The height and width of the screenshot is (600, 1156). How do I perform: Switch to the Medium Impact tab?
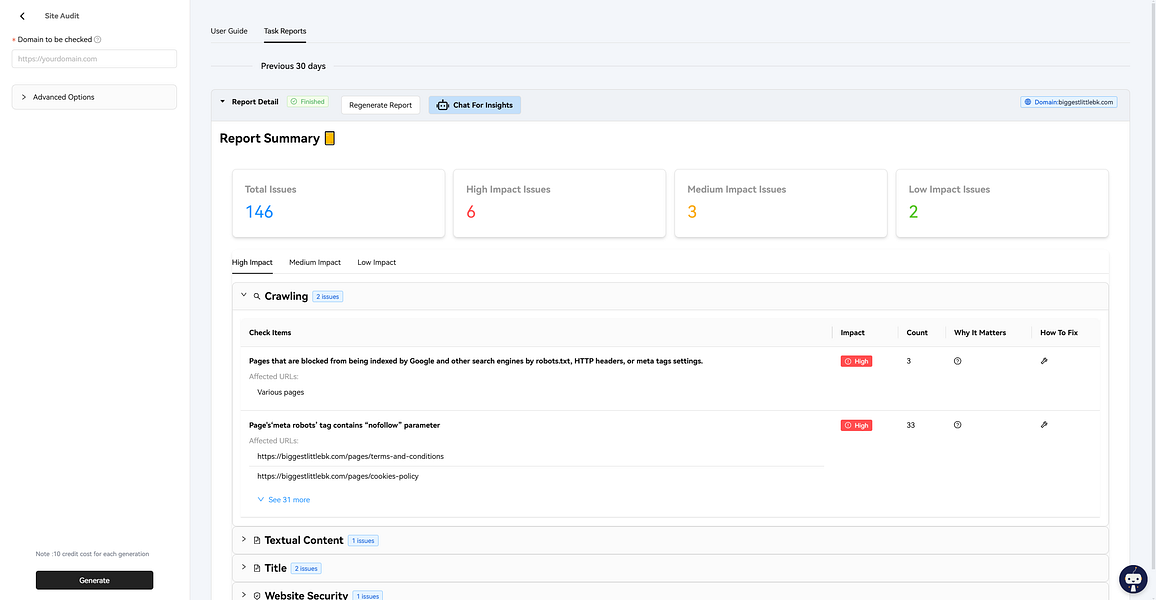click(315, 262)
